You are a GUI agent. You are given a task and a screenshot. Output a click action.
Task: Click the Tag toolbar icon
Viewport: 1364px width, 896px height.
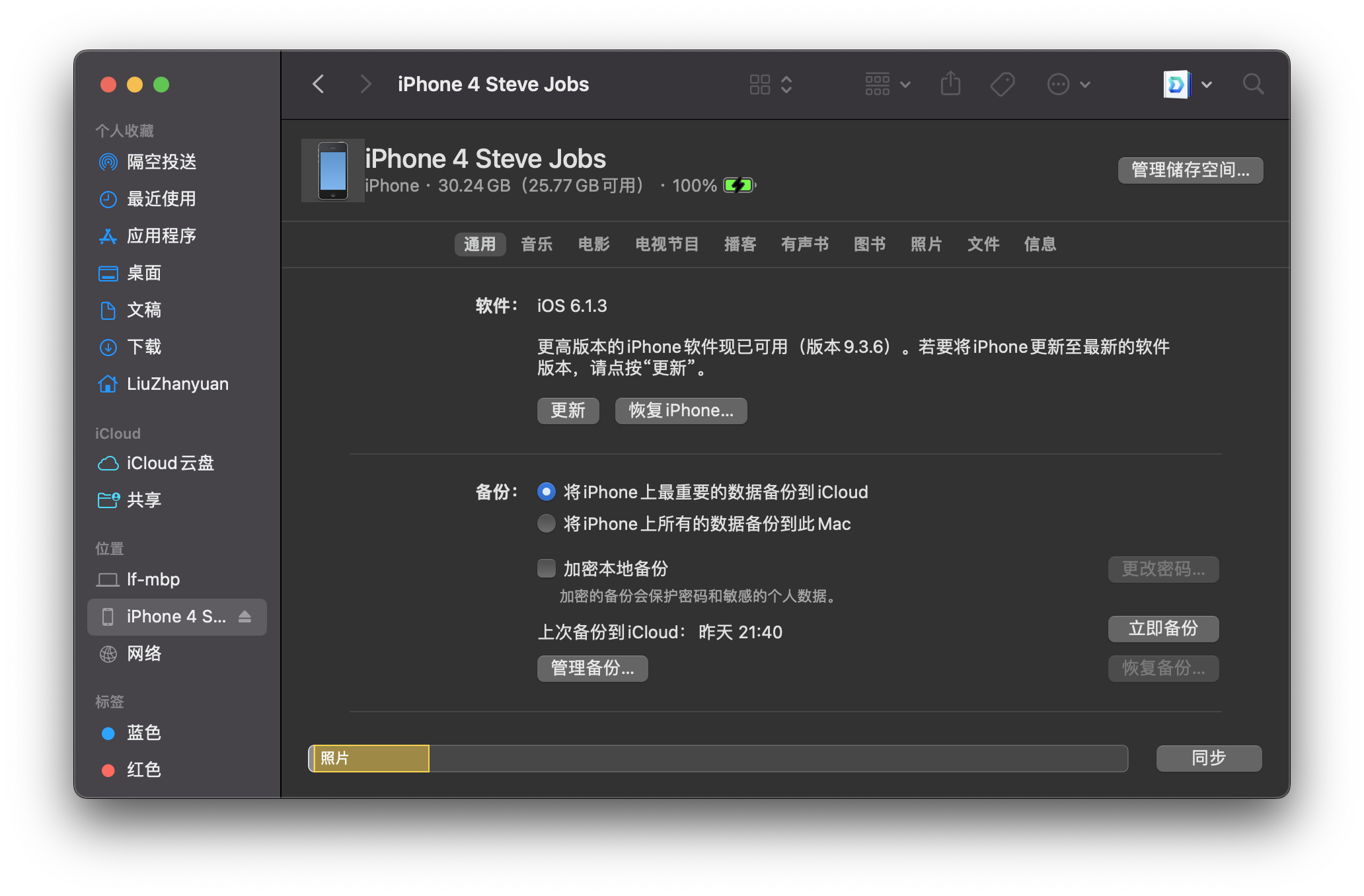[1002, 85]
